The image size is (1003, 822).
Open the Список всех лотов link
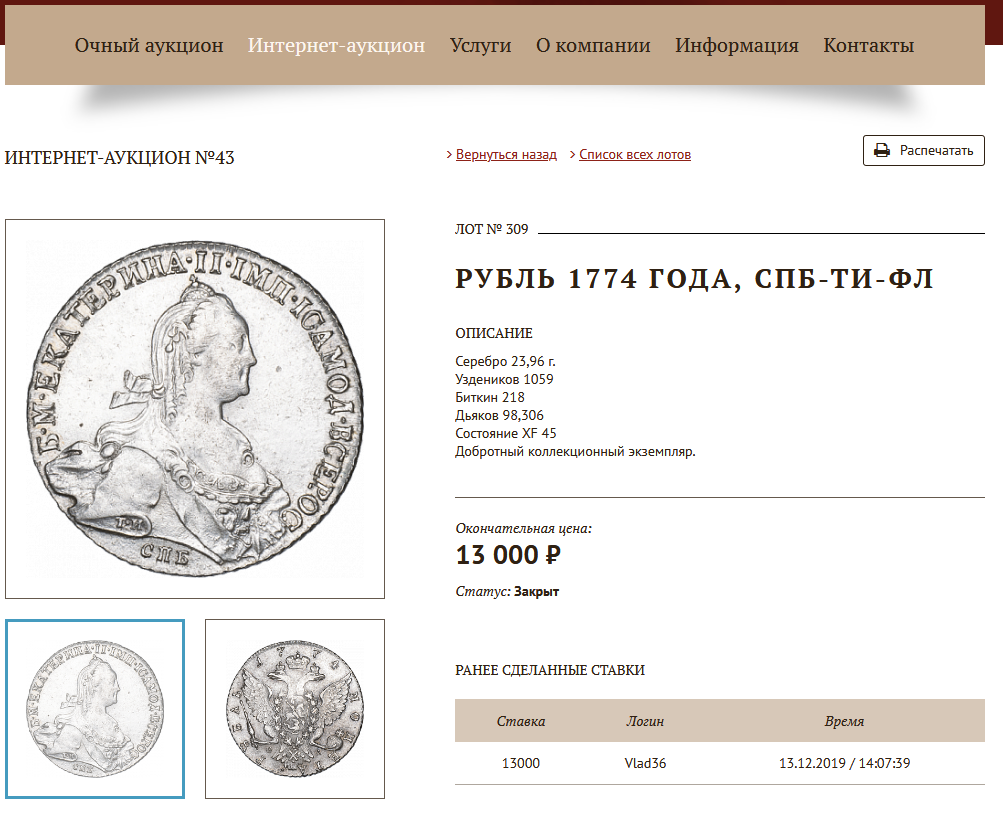(x=635, y=155)
